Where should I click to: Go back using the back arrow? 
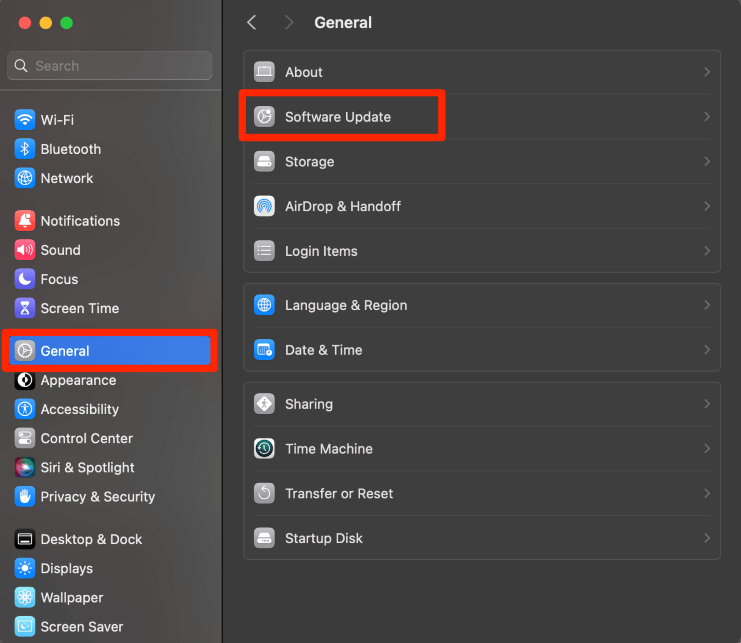[252, 22]
